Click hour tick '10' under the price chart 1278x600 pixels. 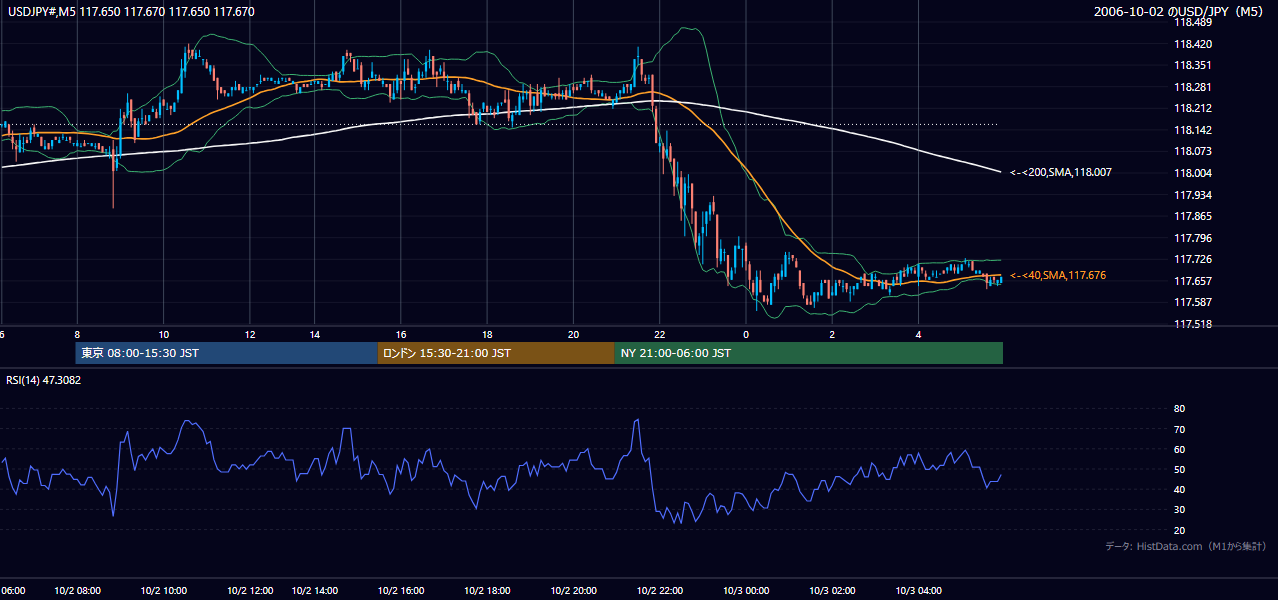coord(164,334)
